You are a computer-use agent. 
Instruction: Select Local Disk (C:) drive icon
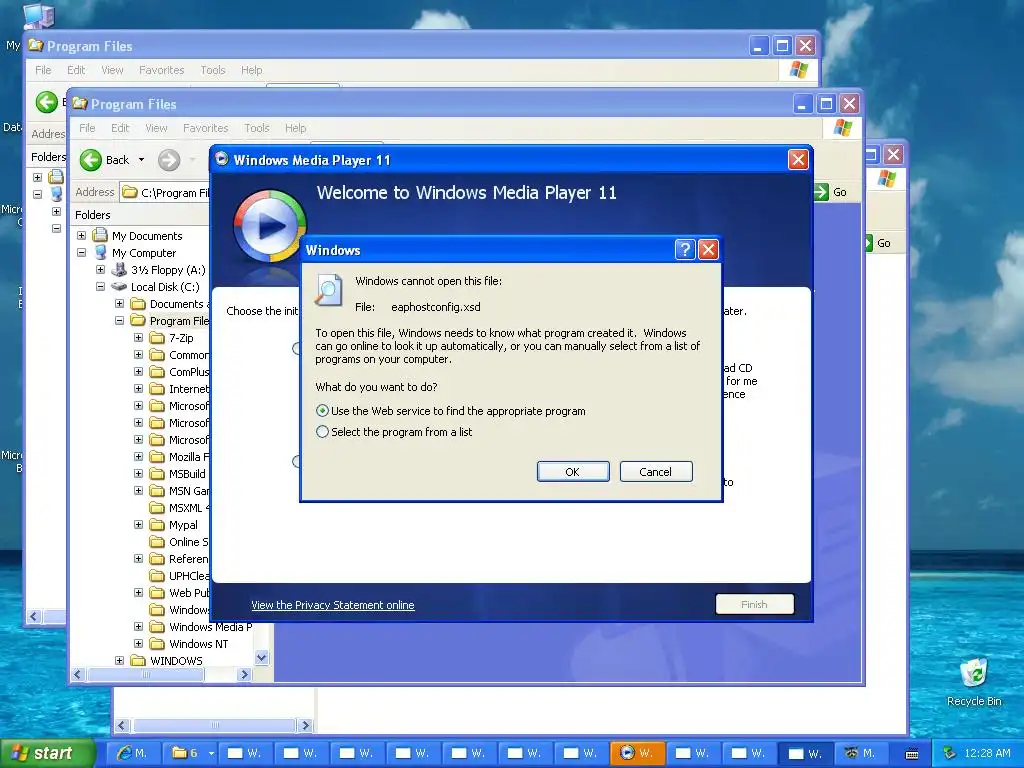[119, 286]
